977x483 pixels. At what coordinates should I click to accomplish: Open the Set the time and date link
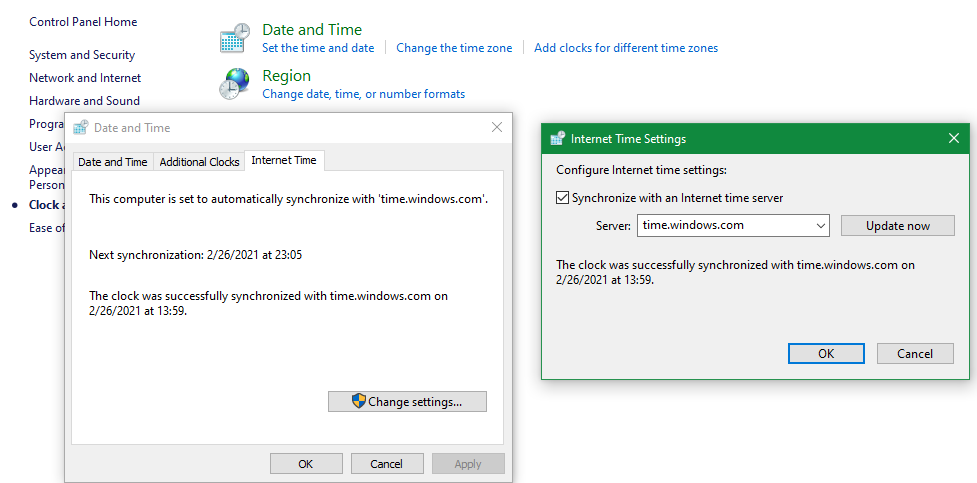pyautogui.click(x=318, y=48)
